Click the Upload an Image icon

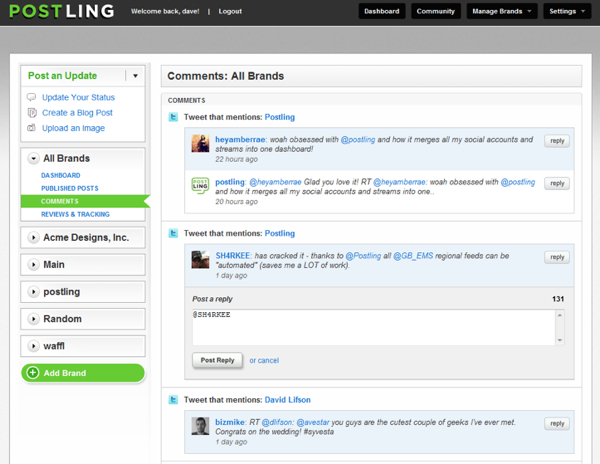32,128
